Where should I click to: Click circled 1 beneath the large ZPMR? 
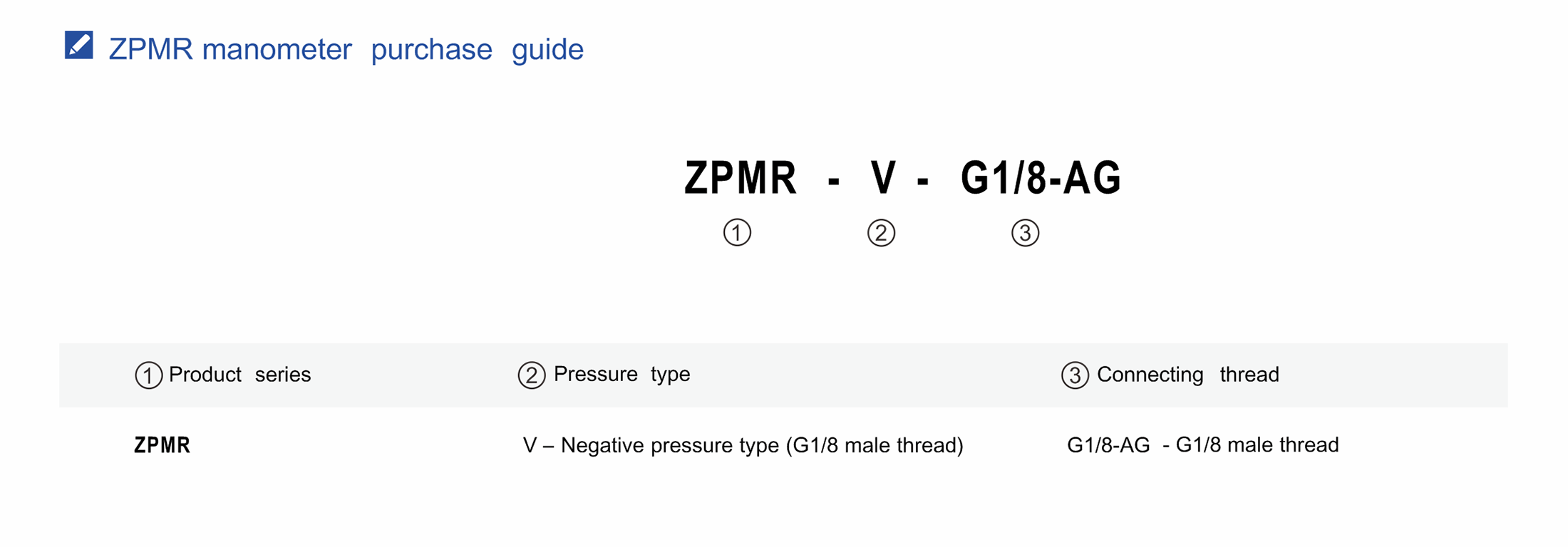click(x=737, y=232)
